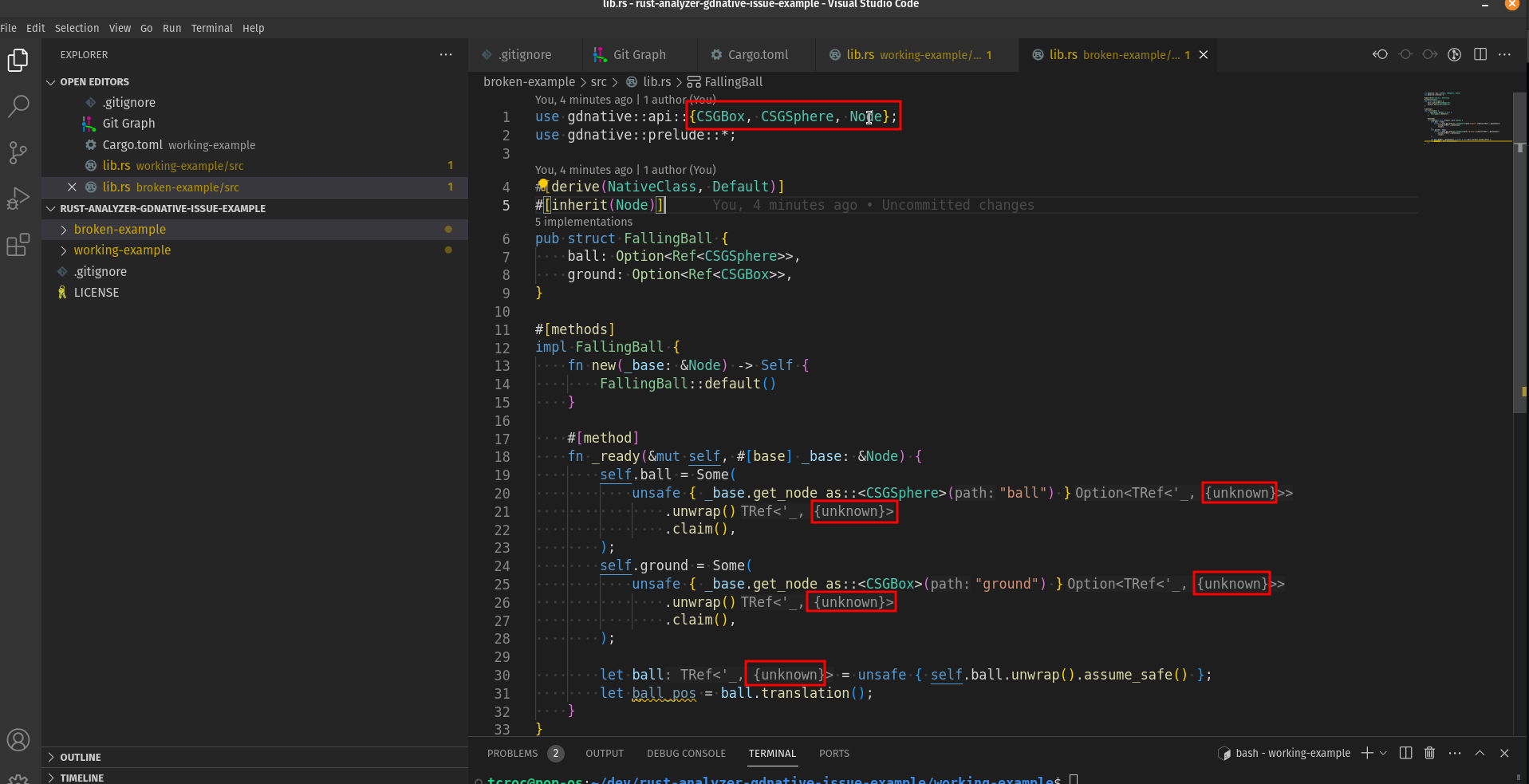
Task: Open the Terminal menu
Action: pos(211,28)
